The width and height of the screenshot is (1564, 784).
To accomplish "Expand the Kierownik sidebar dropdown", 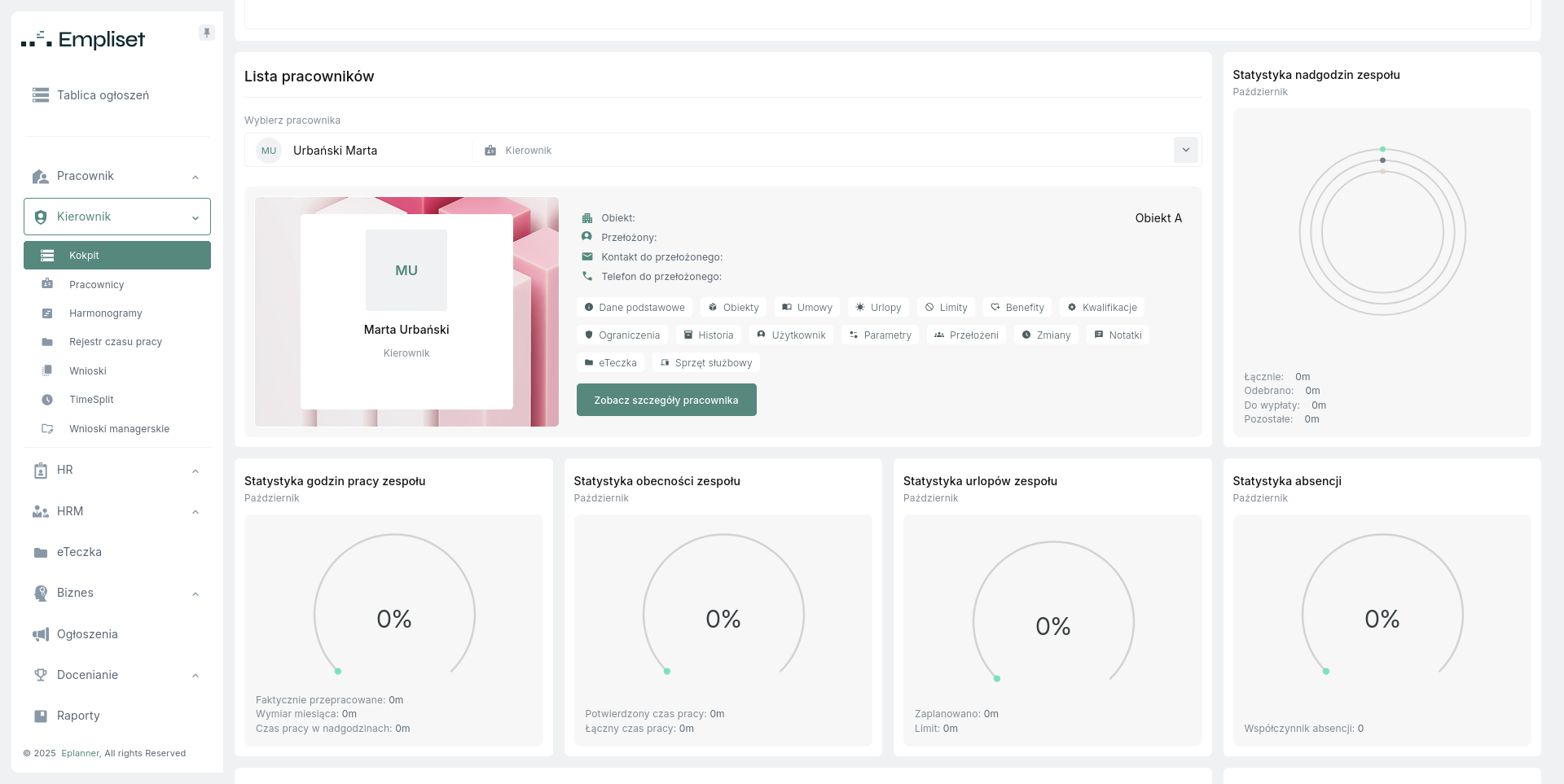I will (x=195, y=218).
